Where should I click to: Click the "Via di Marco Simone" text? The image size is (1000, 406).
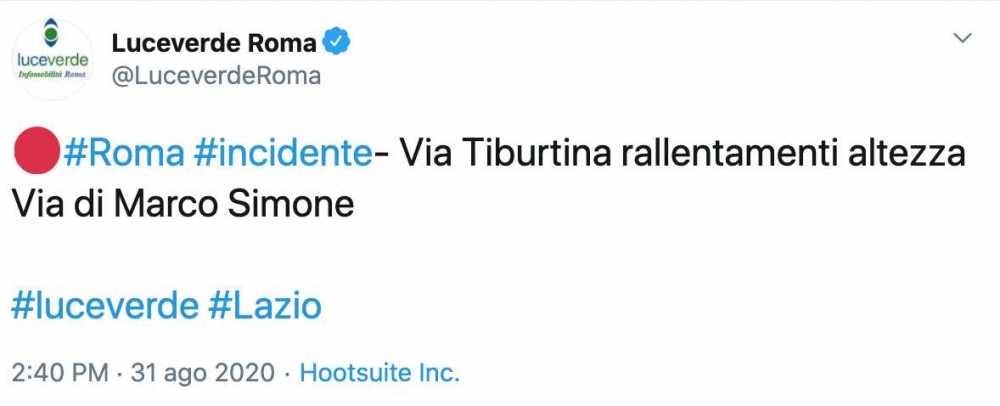coord(183,204)
